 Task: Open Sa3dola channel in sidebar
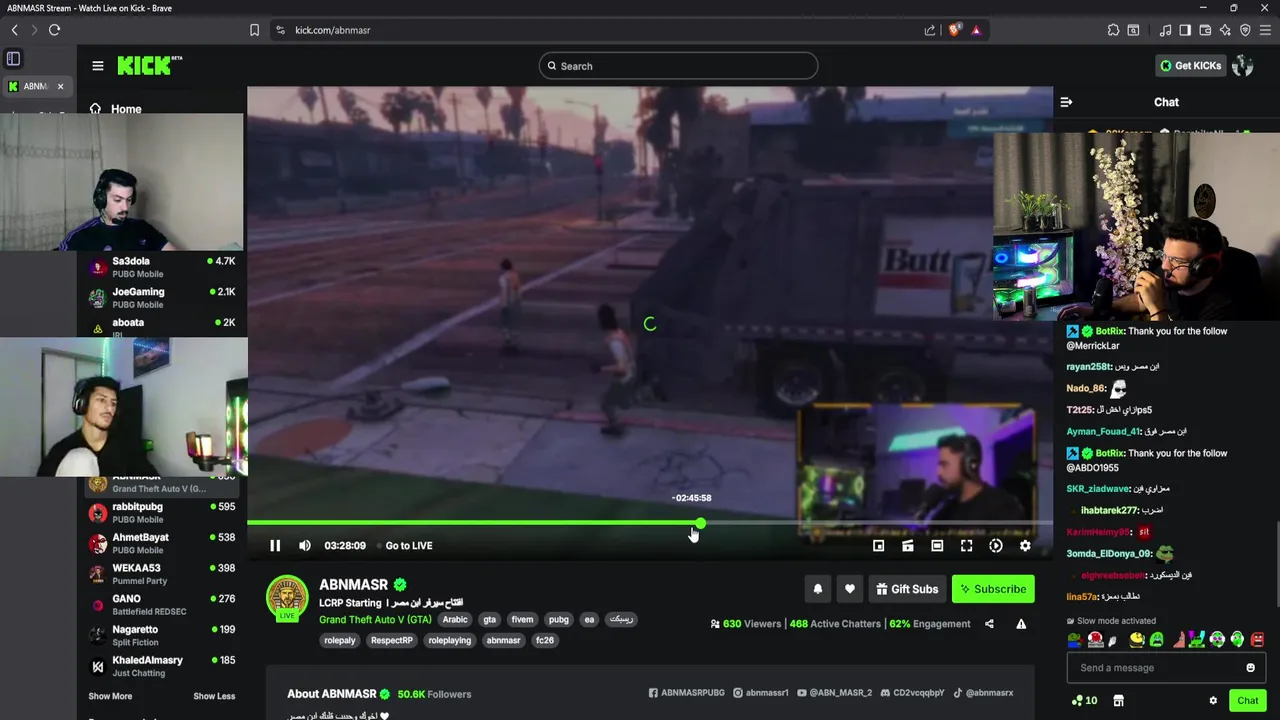tap(162, 267)
